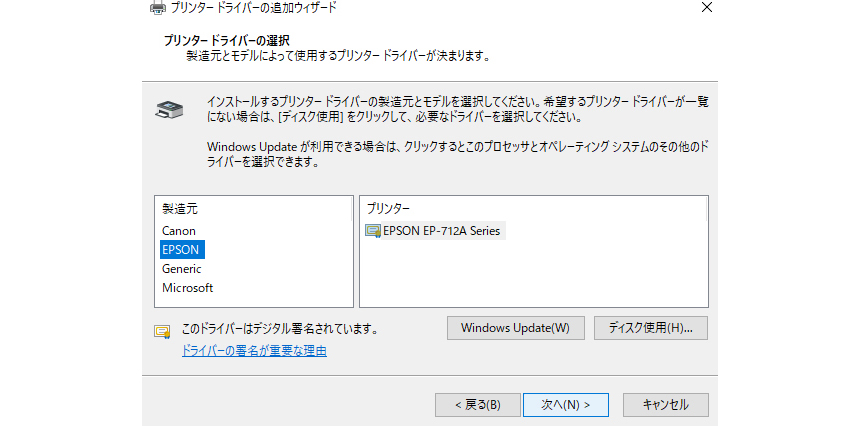860x426 pixels.
Task: Go back with 戻る(B) button
Action: pyautogui.click(x=478, y=405)
